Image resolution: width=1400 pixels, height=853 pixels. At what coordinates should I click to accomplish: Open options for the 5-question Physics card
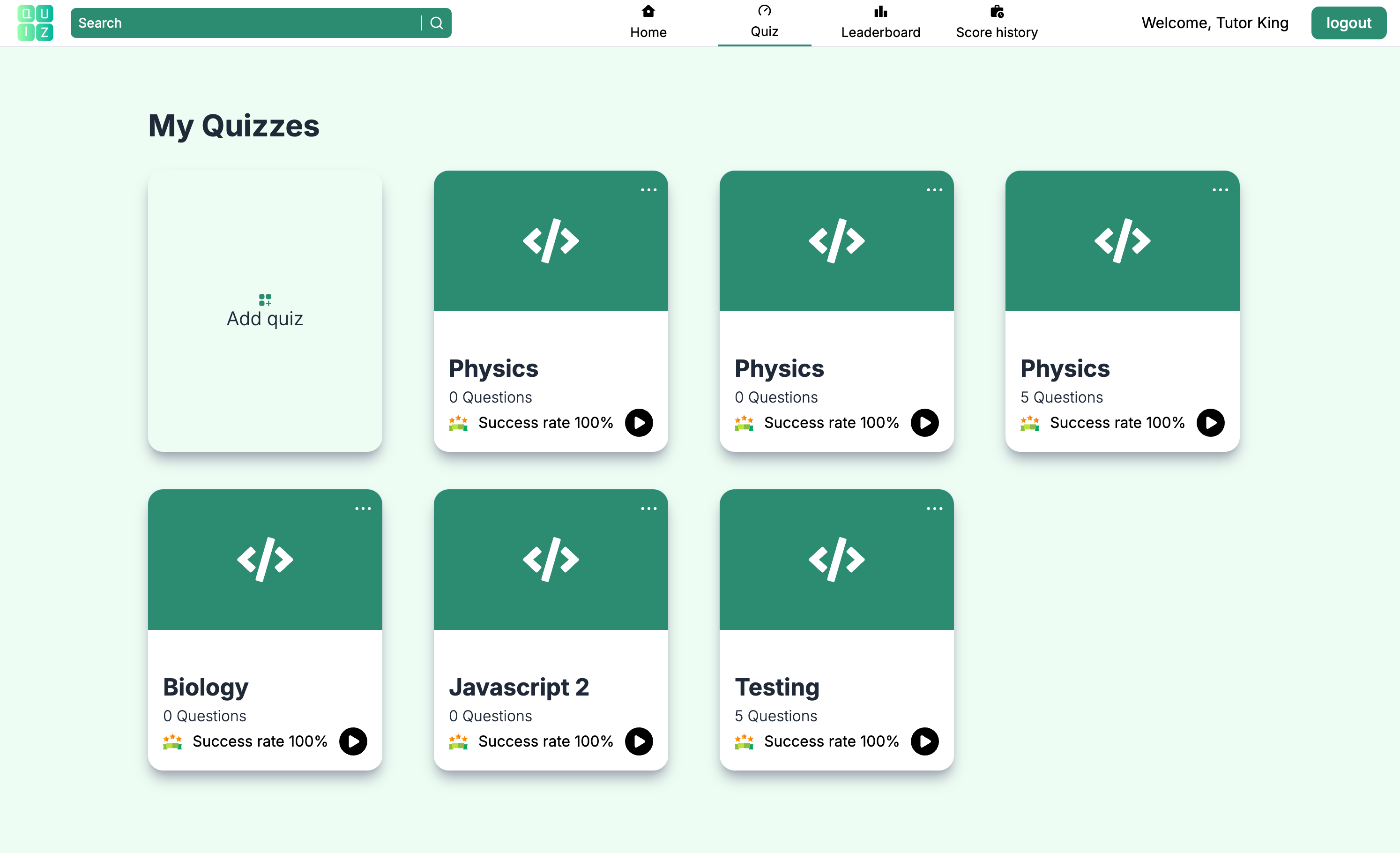[1220, 190]
